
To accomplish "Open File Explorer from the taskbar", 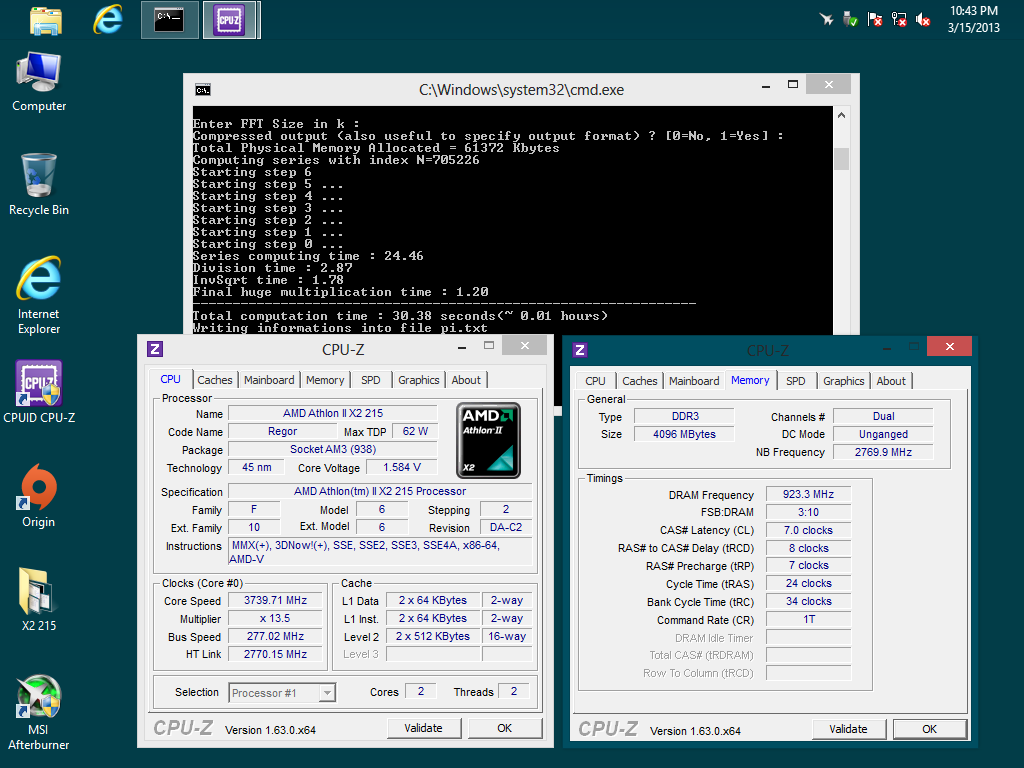I will 46,20.
